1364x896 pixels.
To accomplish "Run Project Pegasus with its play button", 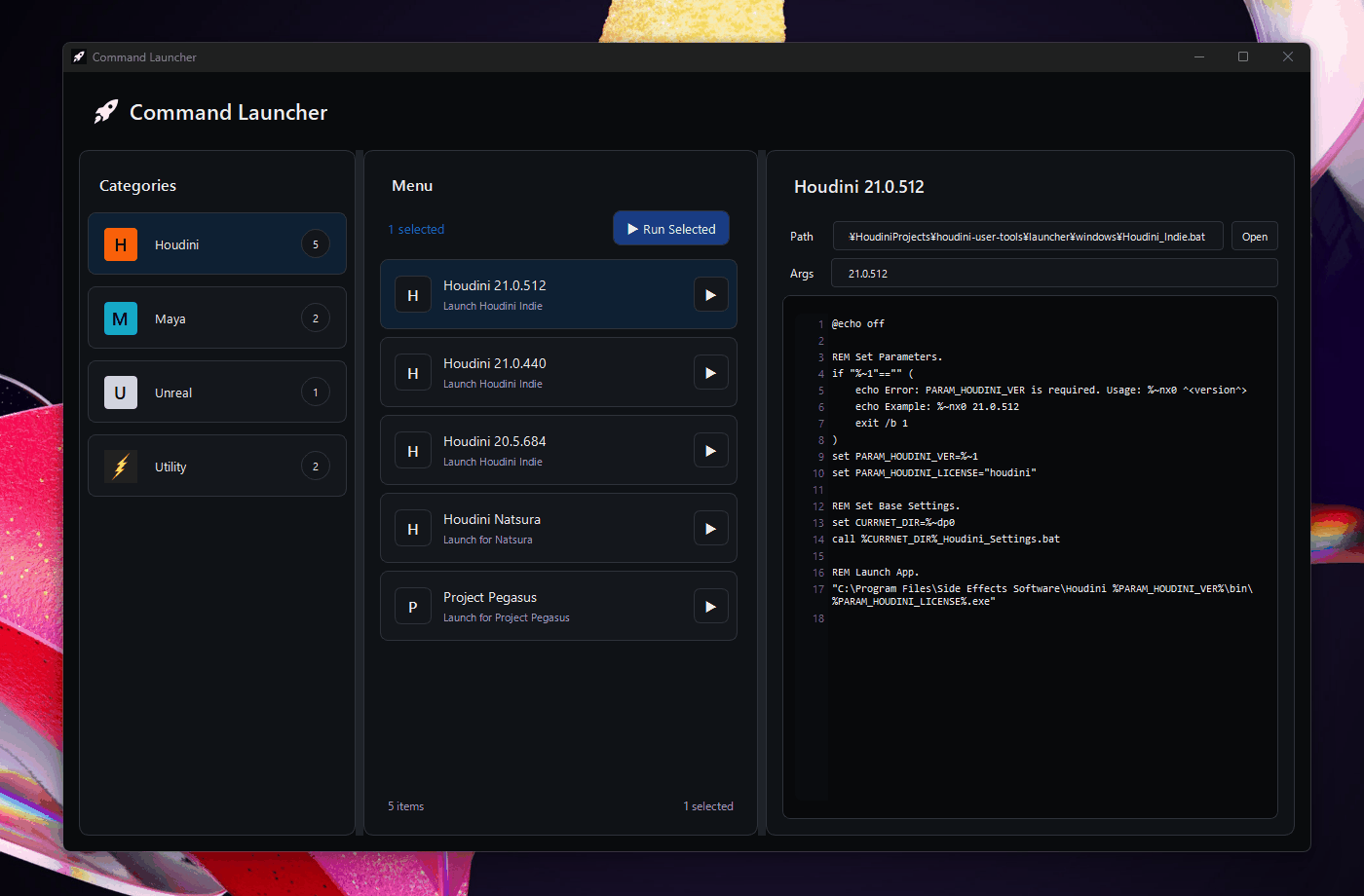I will [711, 607].
